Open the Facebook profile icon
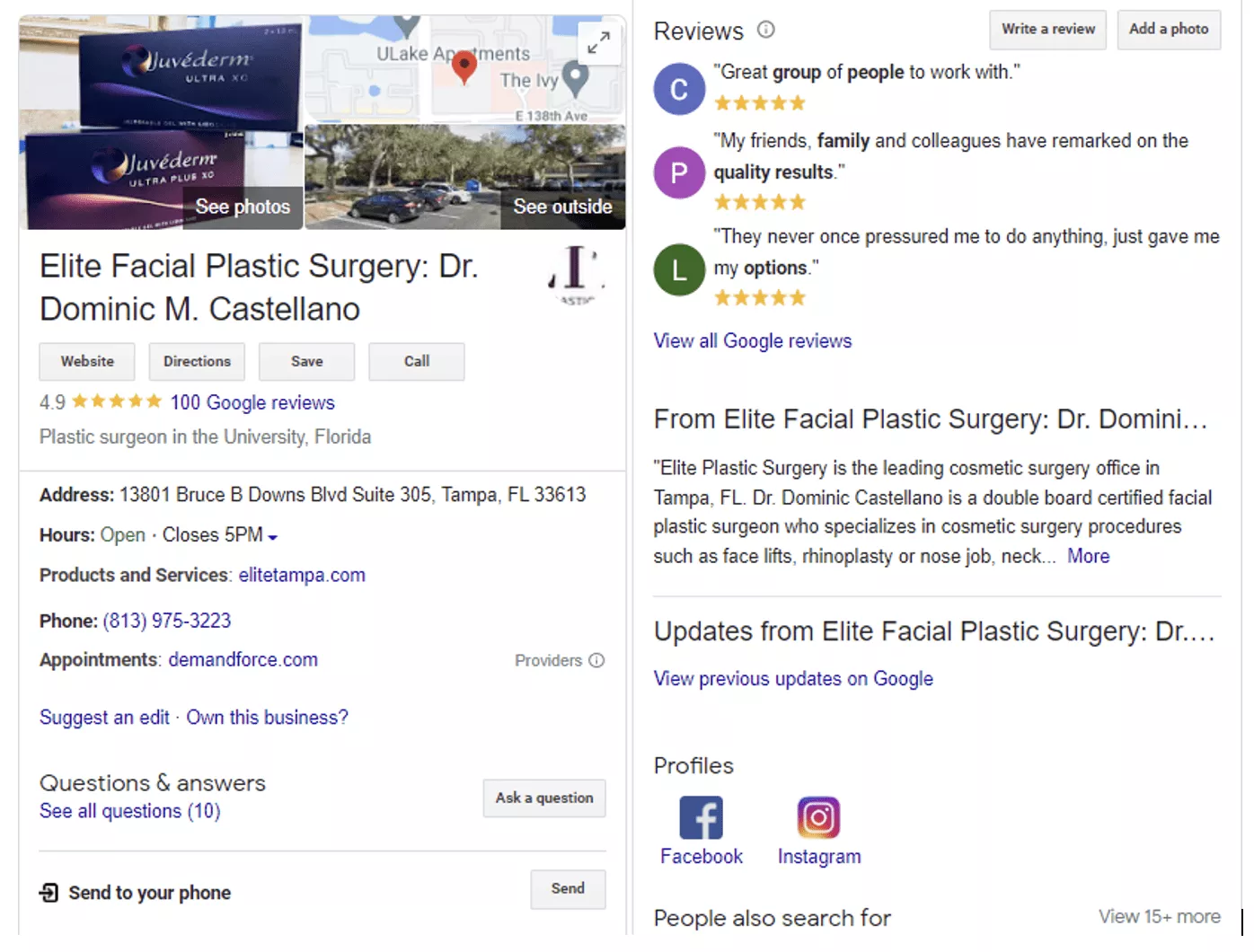Screen dimensions: 1254x952 (701, 817)
